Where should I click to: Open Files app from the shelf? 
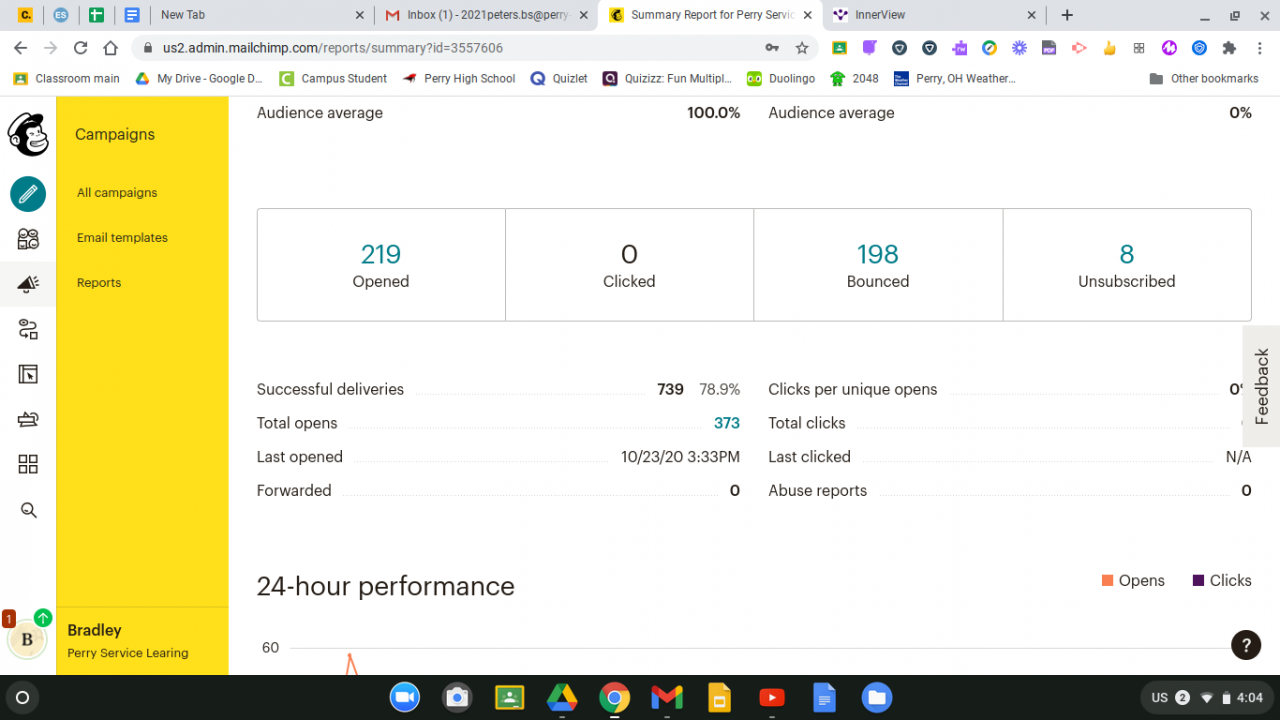coord(876,697)
